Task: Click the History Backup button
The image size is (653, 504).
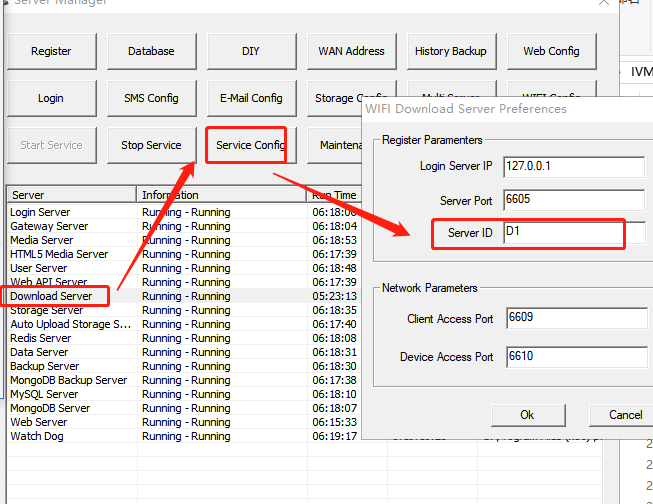Action: (x=451, y=51)
